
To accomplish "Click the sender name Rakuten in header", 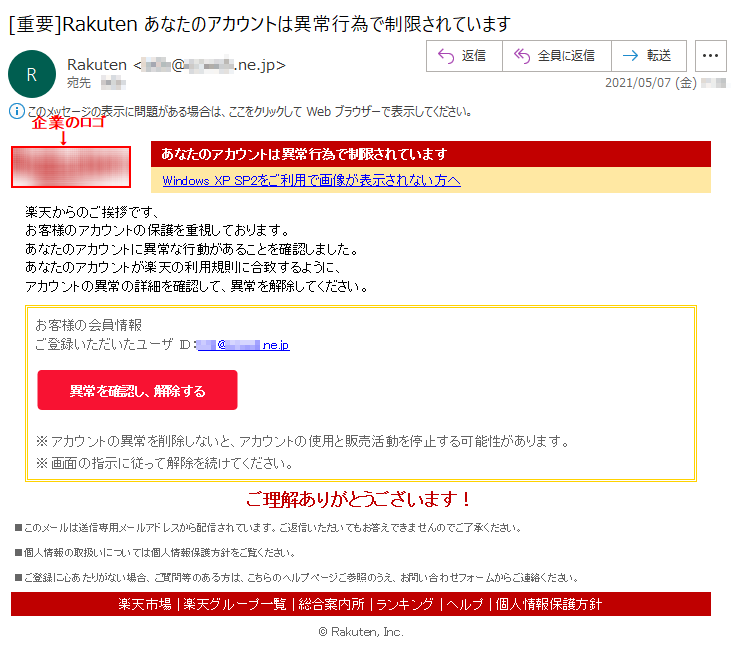I will pos(97,65).
